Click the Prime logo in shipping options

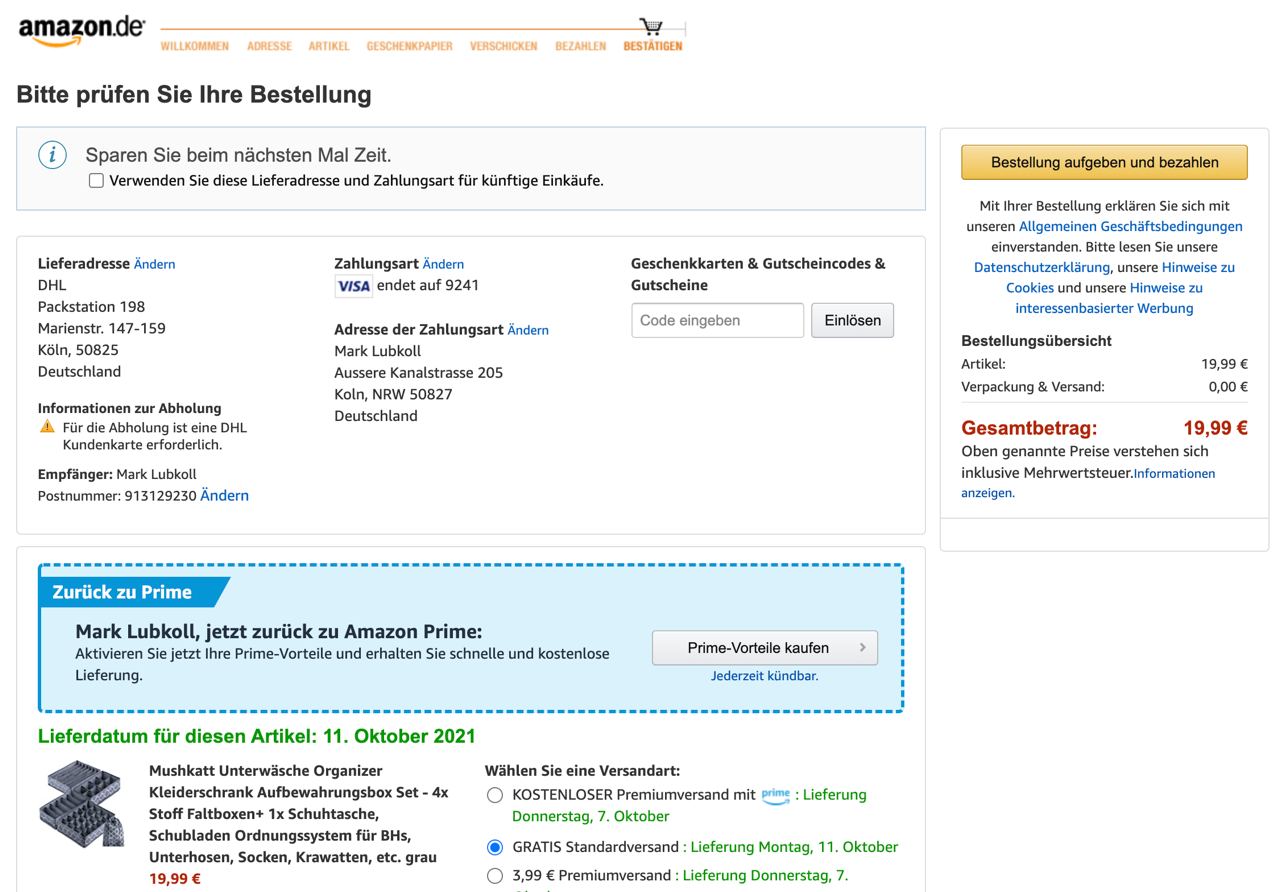coord(775,795)
